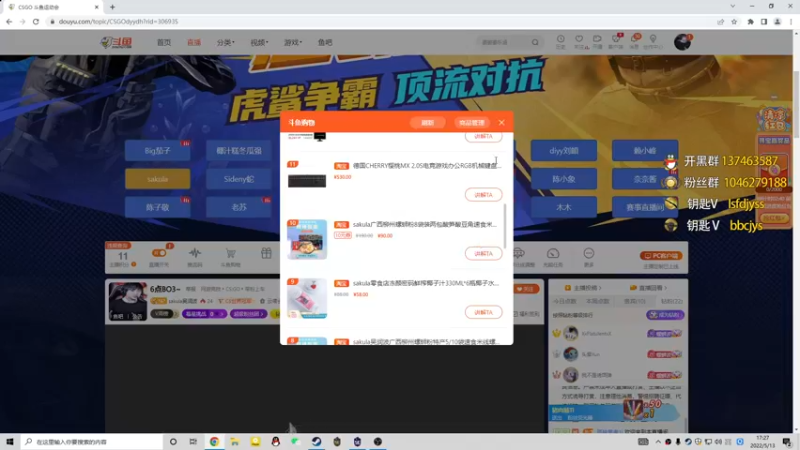Open the followed heart icon

coord(579,41)
